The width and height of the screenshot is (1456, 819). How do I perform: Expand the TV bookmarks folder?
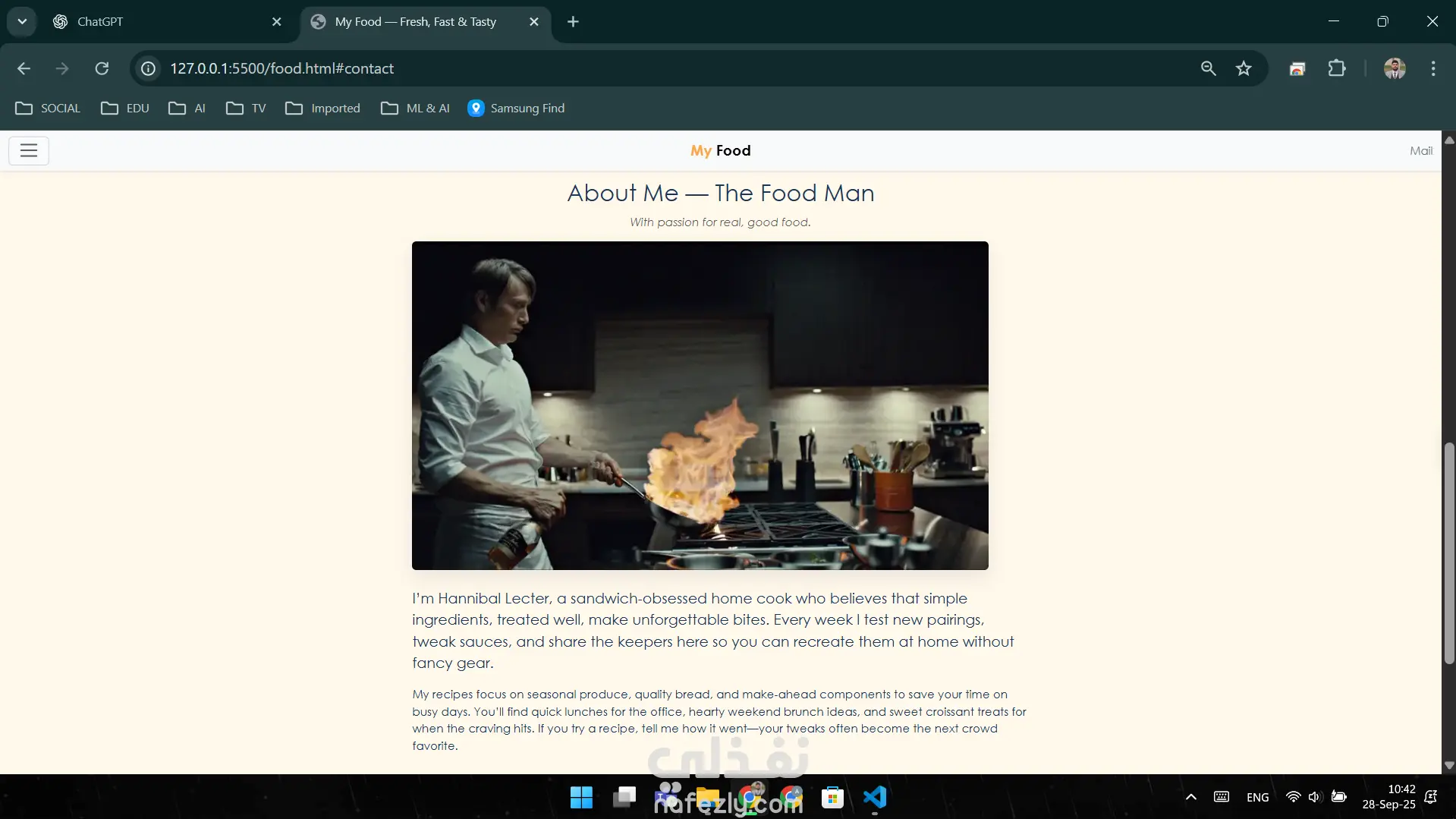246,109
